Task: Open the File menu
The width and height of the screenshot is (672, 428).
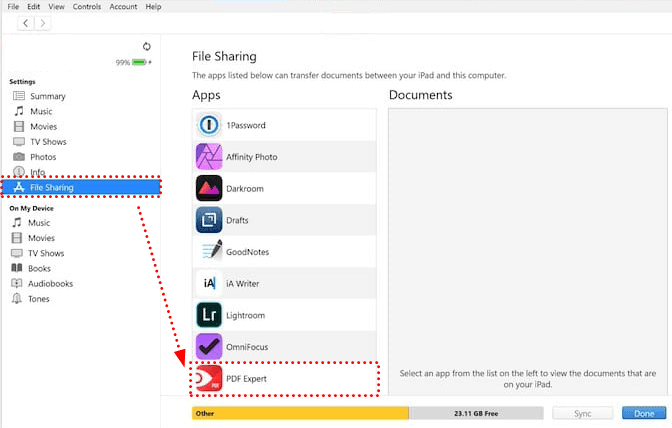Action: pos(13,6)
